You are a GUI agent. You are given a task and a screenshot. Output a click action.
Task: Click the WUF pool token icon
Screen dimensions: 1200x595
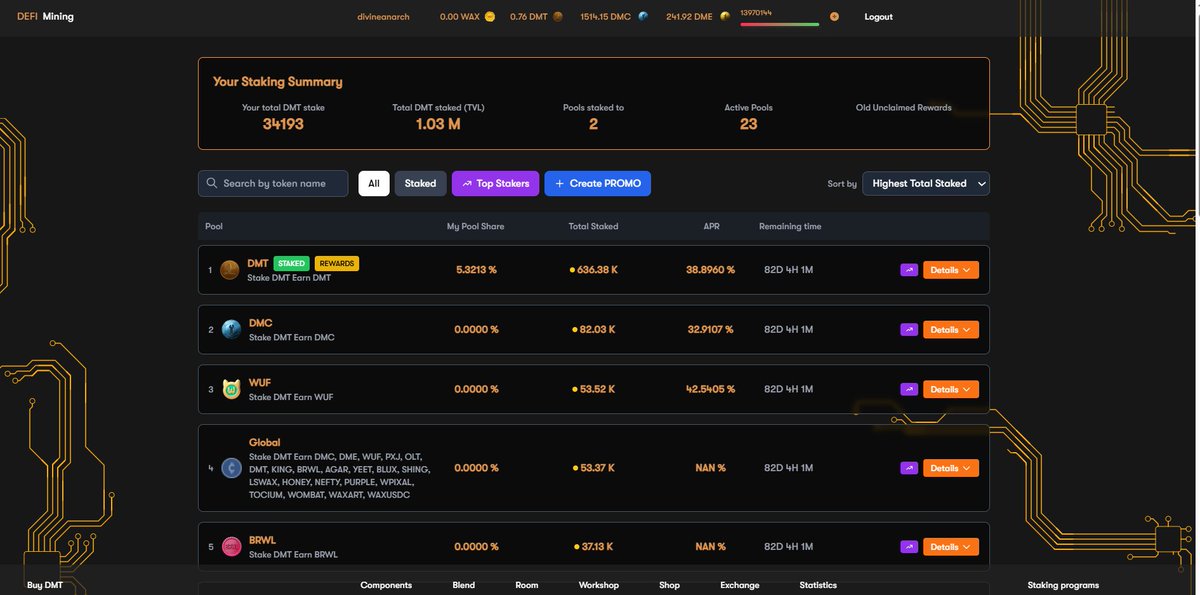click(229, 388)
